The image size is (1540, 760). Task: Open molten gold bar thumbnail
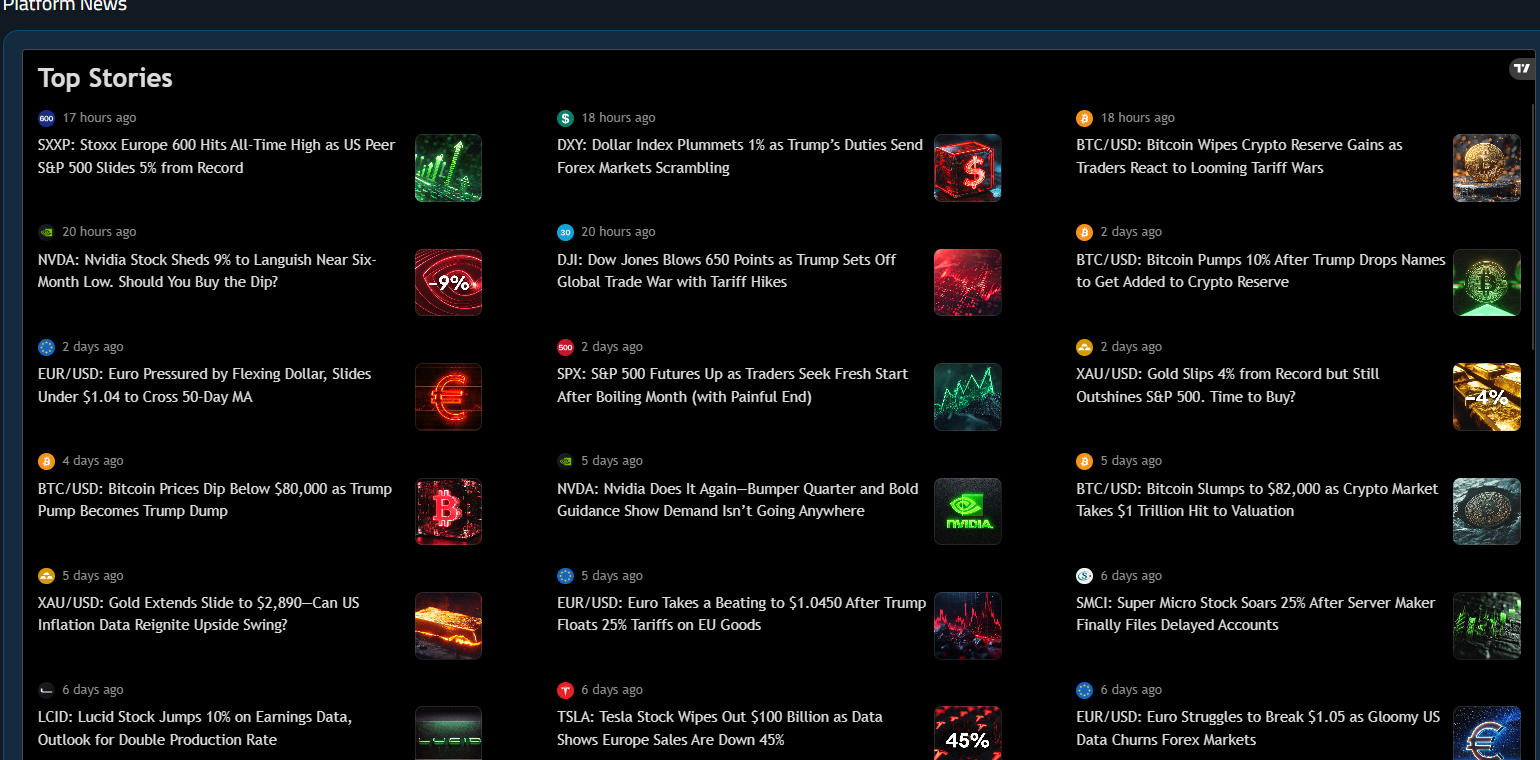448,626
